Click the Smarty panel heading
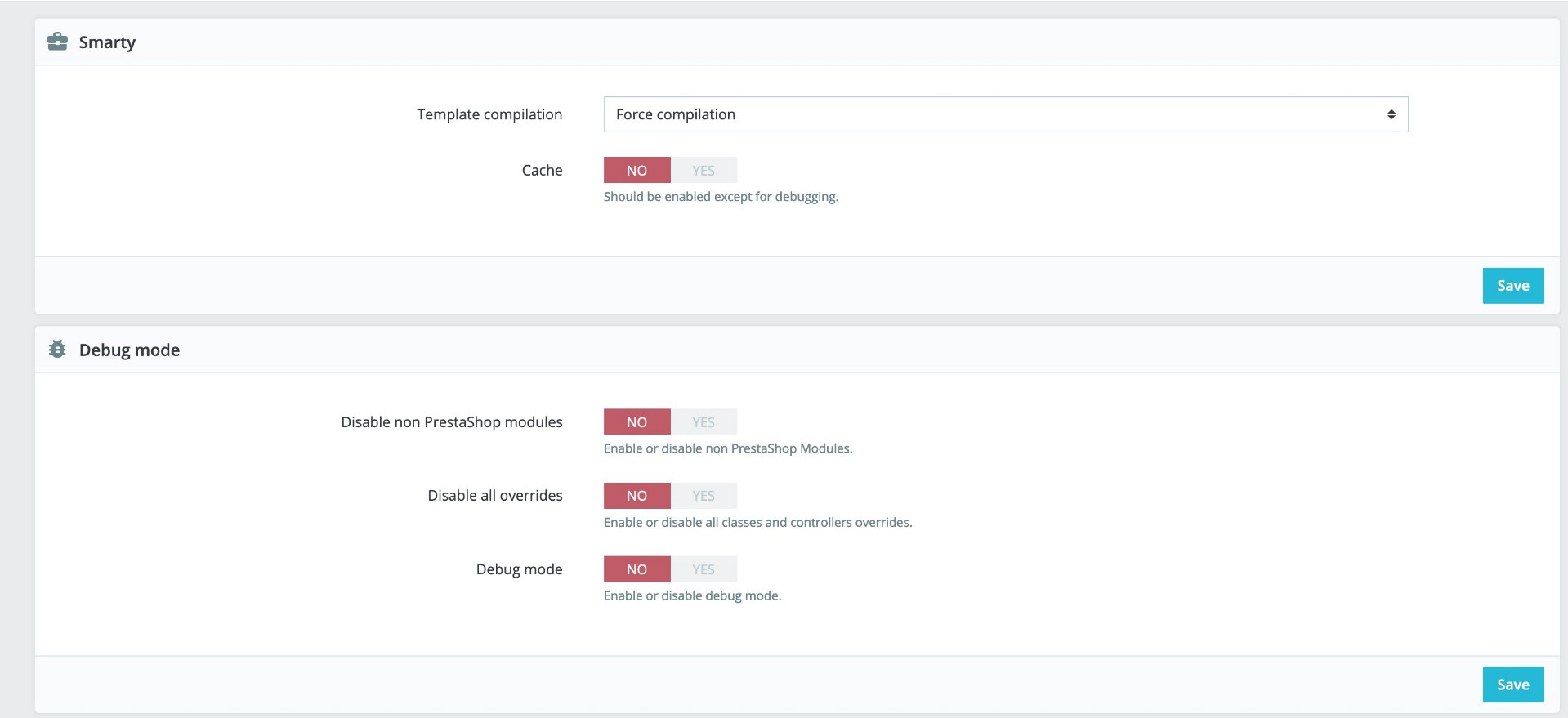 tap(107, 42)
